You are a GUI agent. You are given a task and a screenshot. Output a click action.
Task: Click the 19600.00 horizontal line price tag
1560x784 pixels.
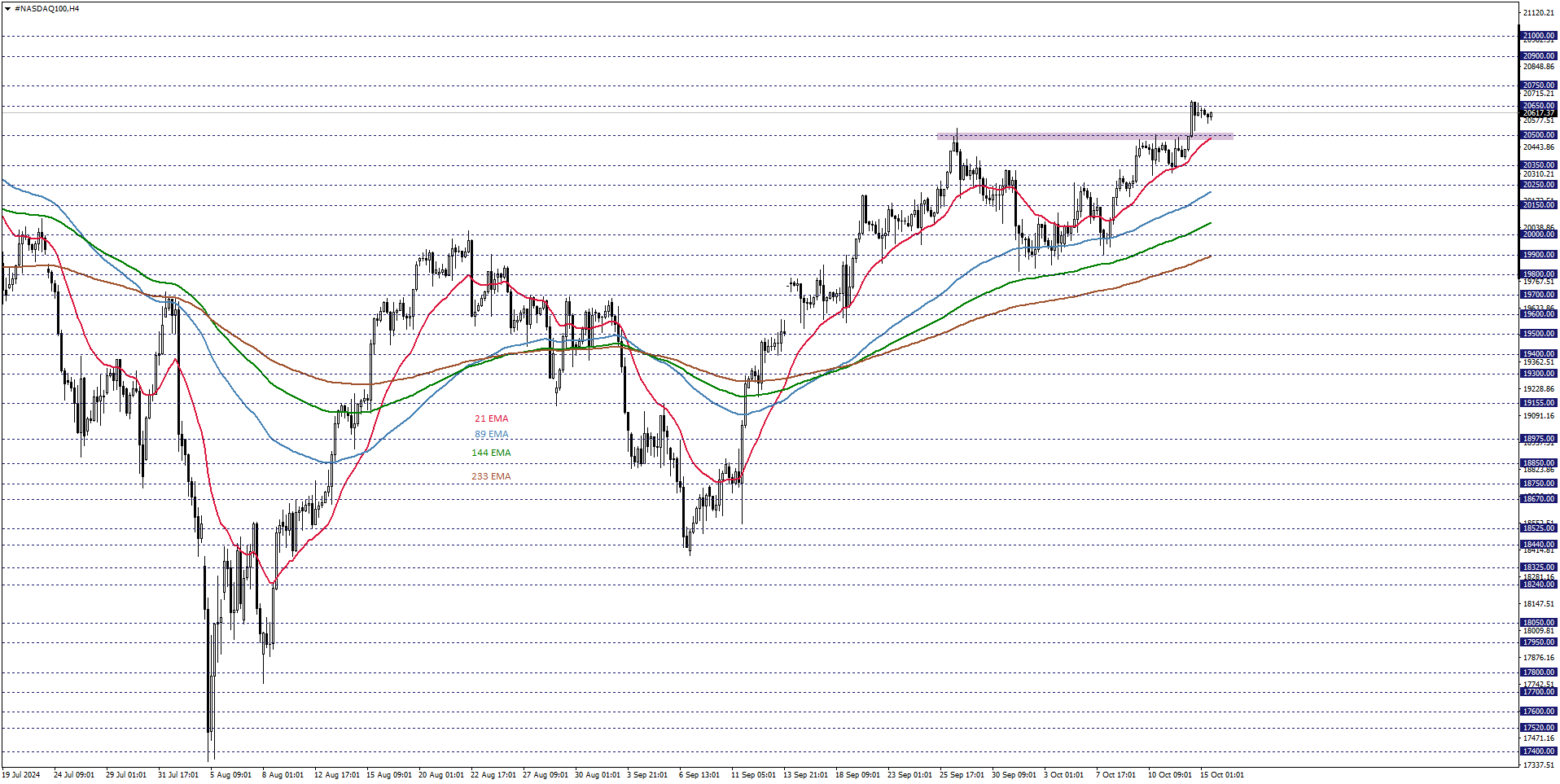[1538, 314]
